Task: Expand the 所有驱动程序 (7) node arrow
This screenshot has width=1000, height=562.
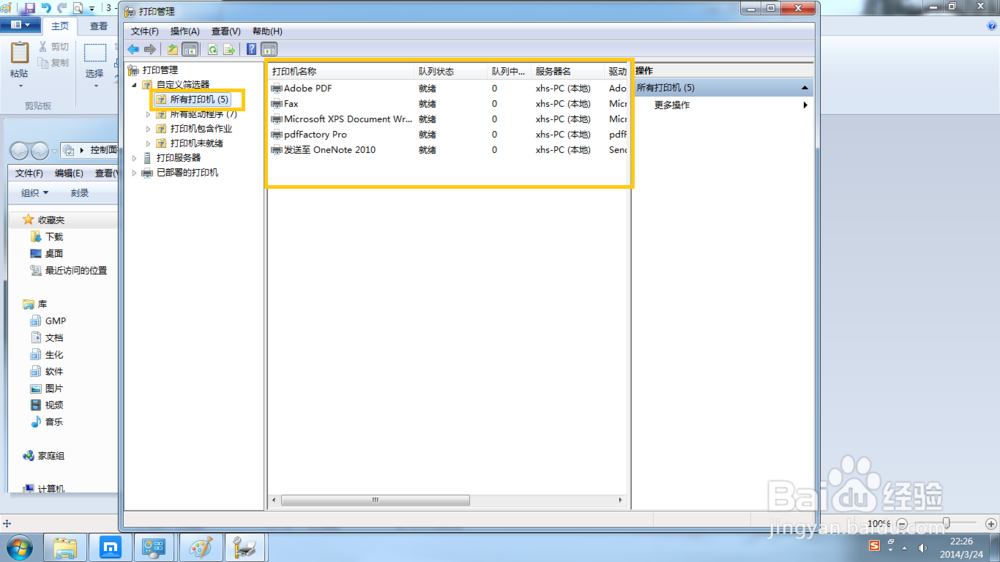Action: (148, 114)
